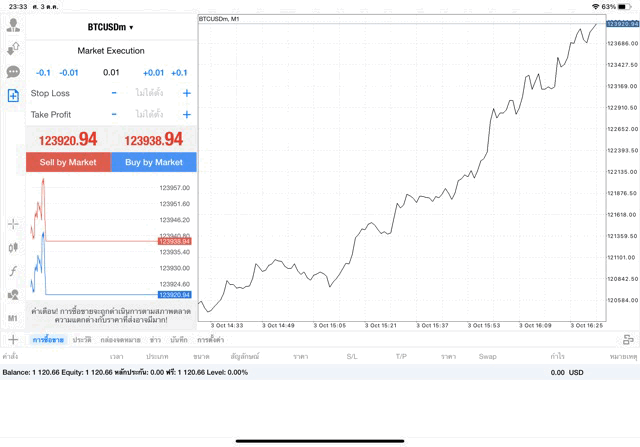This screenshot has height=447, width=640.
Task: Switch to the ประวัติ history tab
Action: tap(82, 340)
